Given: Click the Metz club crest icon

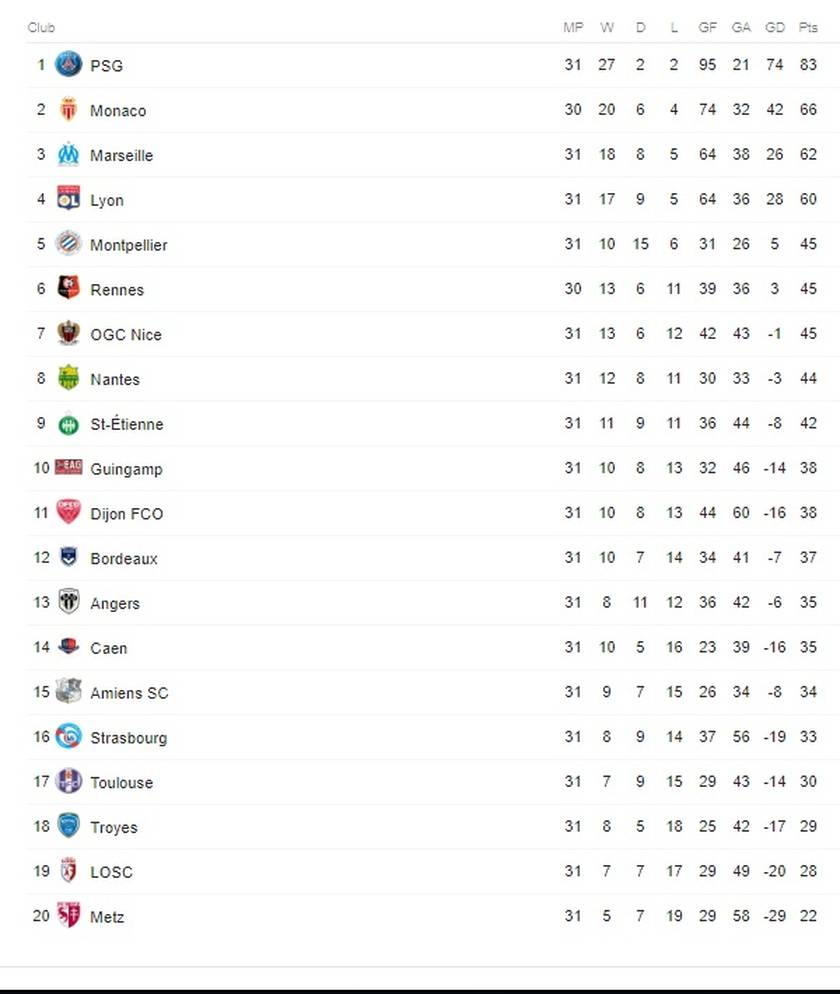Looking at the screenshot, I should 68,916.
